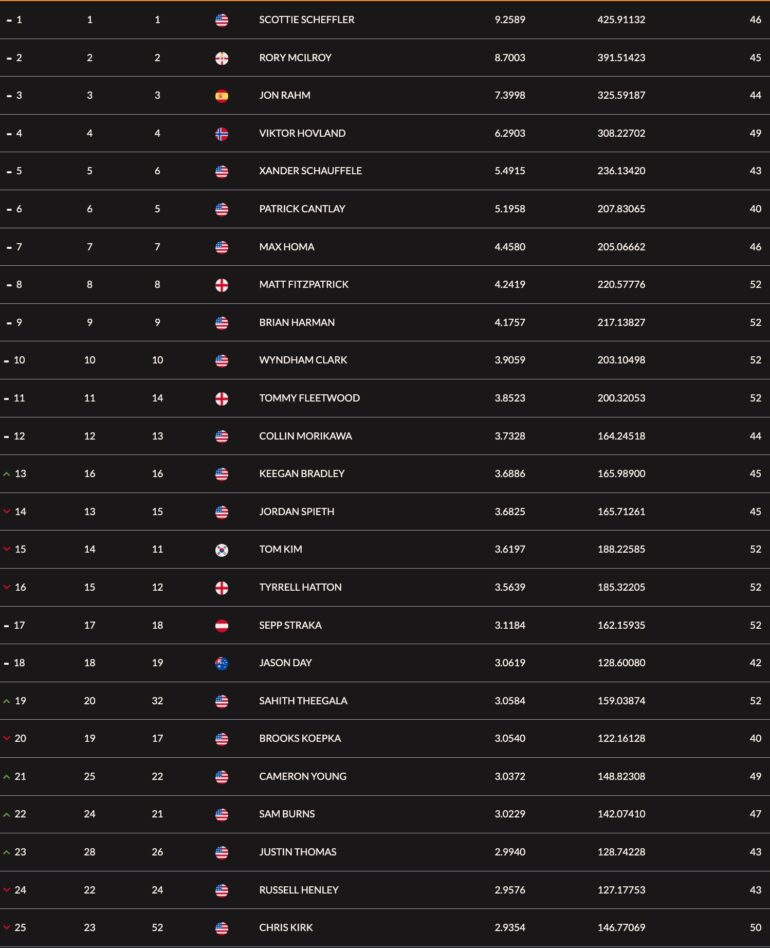Viewport: 770px width, 948px height.
Task: Click the South Korea flag beside Tom Kim
Action: pyautogui.click(x=222, y=550)
